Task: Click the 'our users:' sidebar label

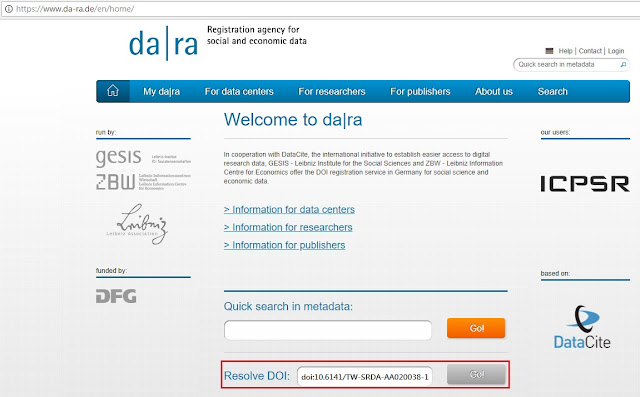Action: click(x=555, y=132)
